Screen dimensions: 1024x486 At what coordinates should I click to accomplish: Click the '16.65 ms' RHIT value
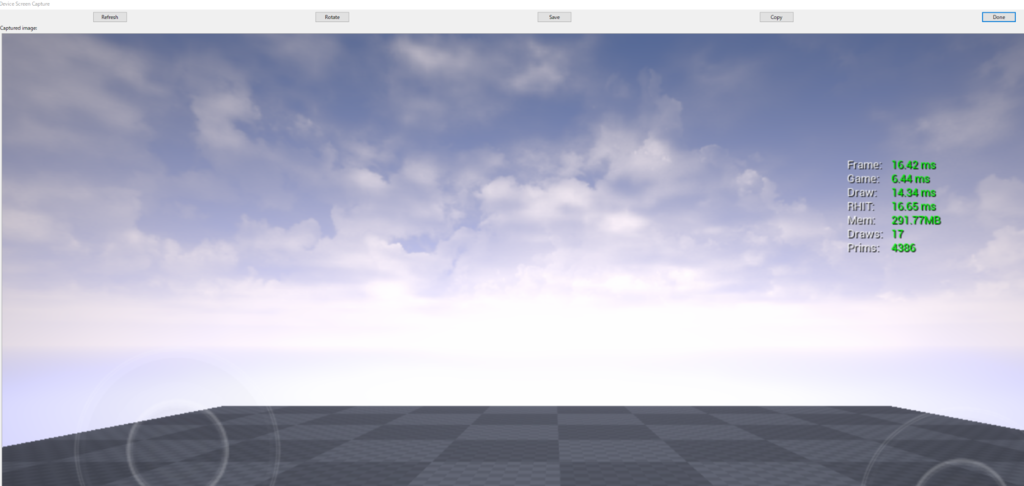point(914,206)
